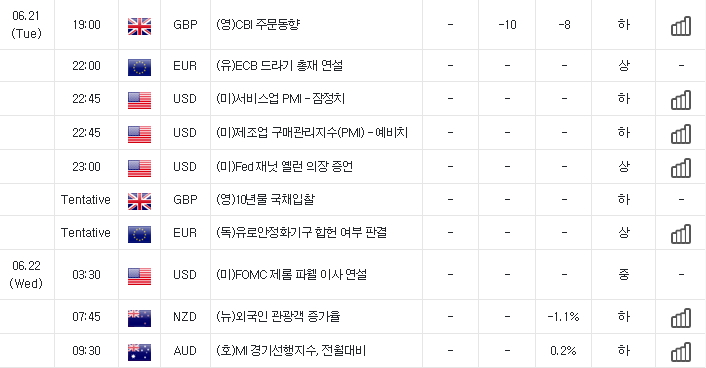Open the (영)CBI 주문동향 event
Image resolution: width=706 pixels, height=368 pixels.
tap(258, 24)
